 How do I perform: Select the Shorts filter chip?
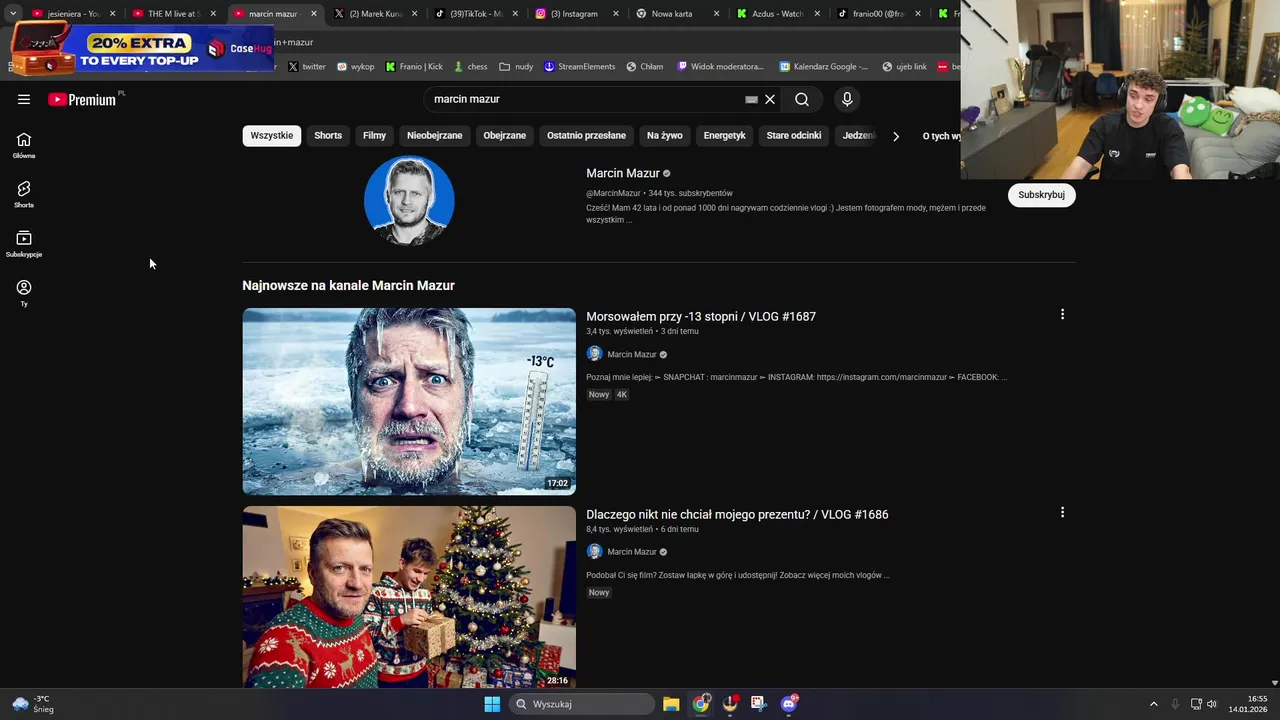click(x=328, y=136)
